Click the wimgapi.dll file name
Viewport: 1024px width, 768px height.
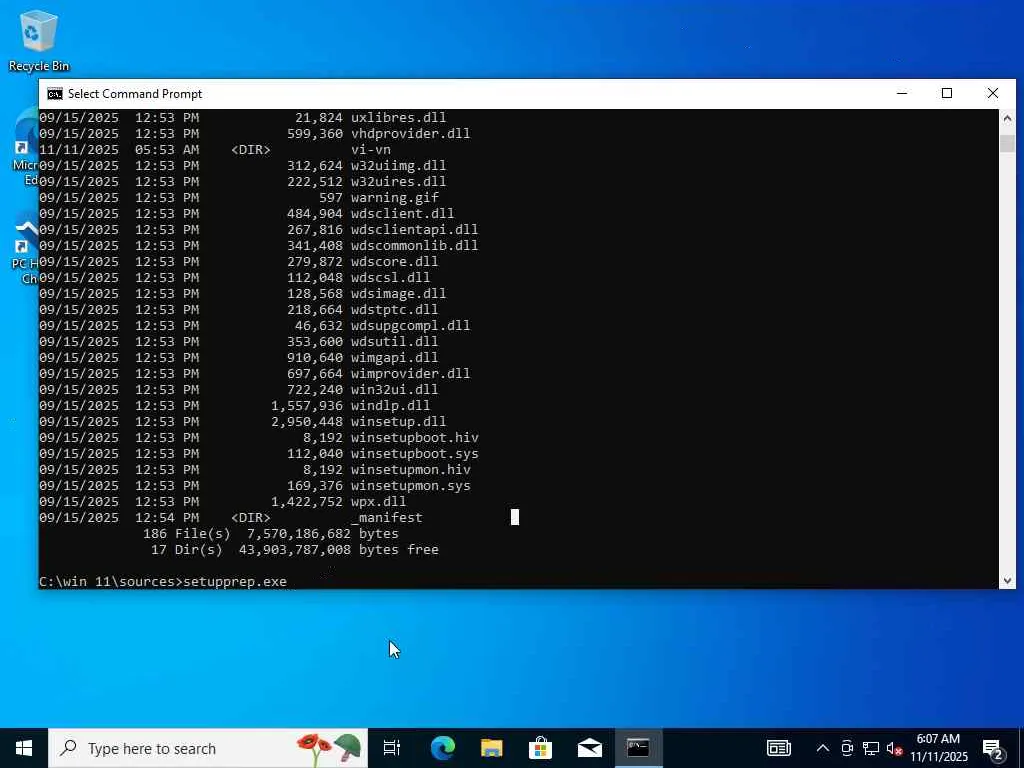pos(394,357)
